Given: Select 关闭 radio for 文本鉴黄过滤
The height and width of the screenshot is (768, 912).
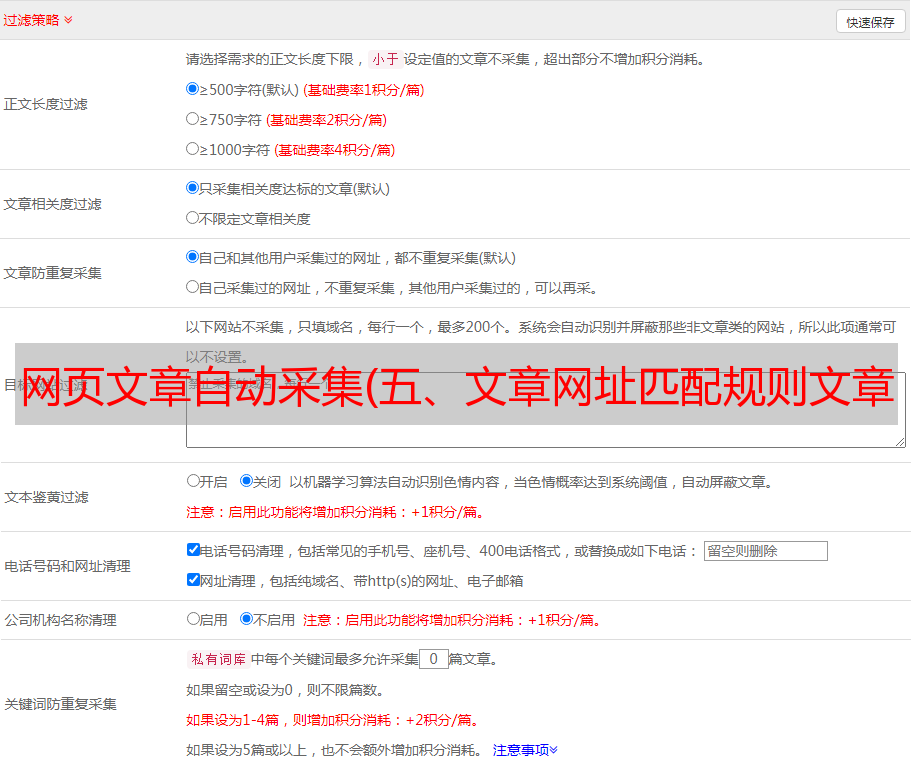Looking at the screenshot, I should [247, 481].
